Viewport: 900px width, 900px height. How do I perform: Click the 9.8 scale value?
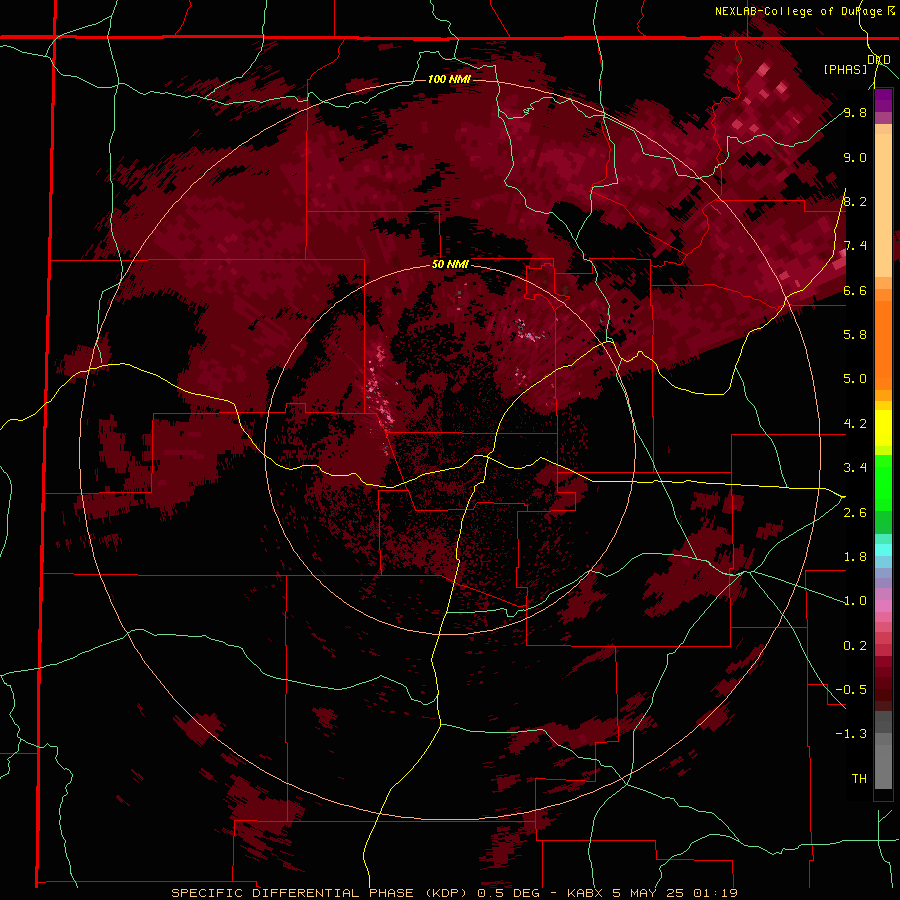(855, 113)
